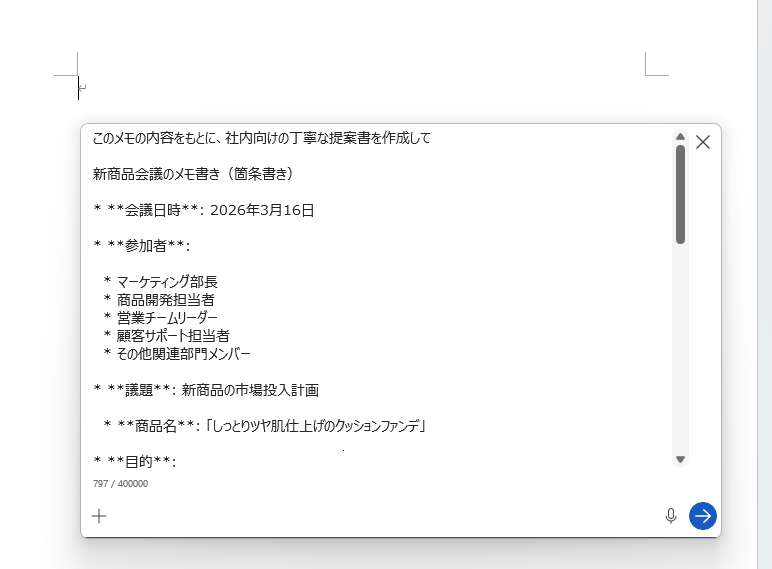
Task: Click the 顧客サポート担当者 bullet
Action: click(x=166, y=336)
